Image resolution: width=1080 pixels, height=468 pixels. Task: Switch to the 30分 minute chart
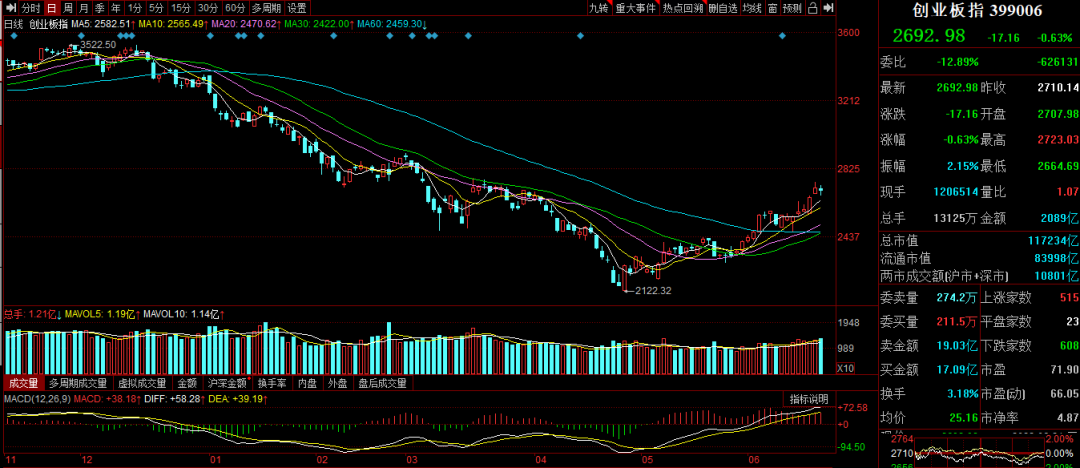(x=207, y=8)
